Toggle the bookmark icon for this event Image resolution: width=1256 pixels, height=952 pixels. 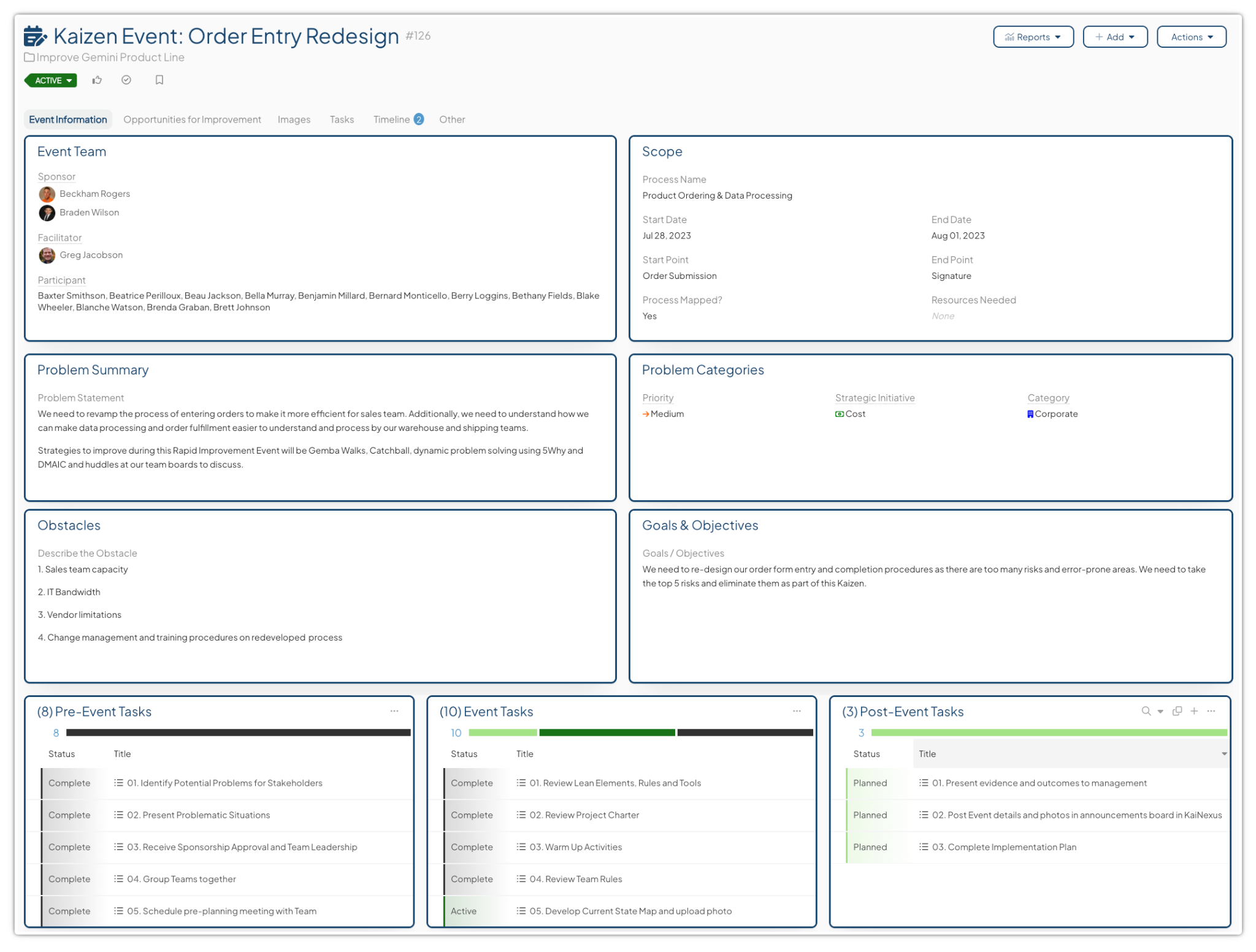pyautogui.click(x=159, y=80)
